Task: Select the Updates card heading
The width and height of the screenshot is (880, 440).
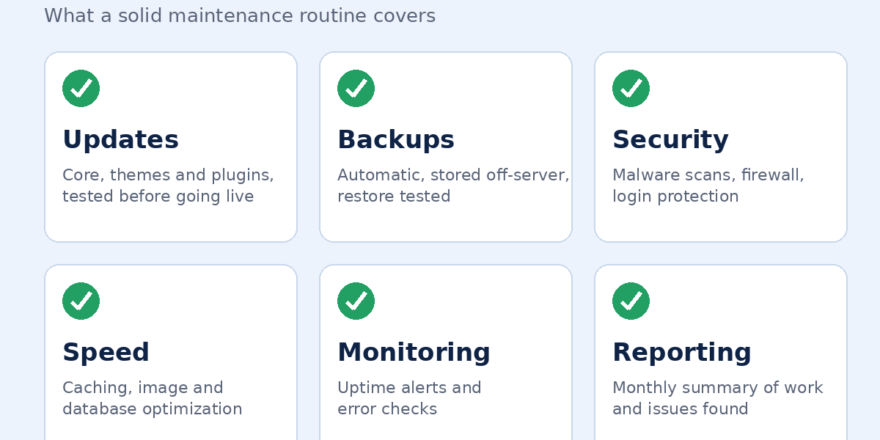Action: tap(121, 140)
